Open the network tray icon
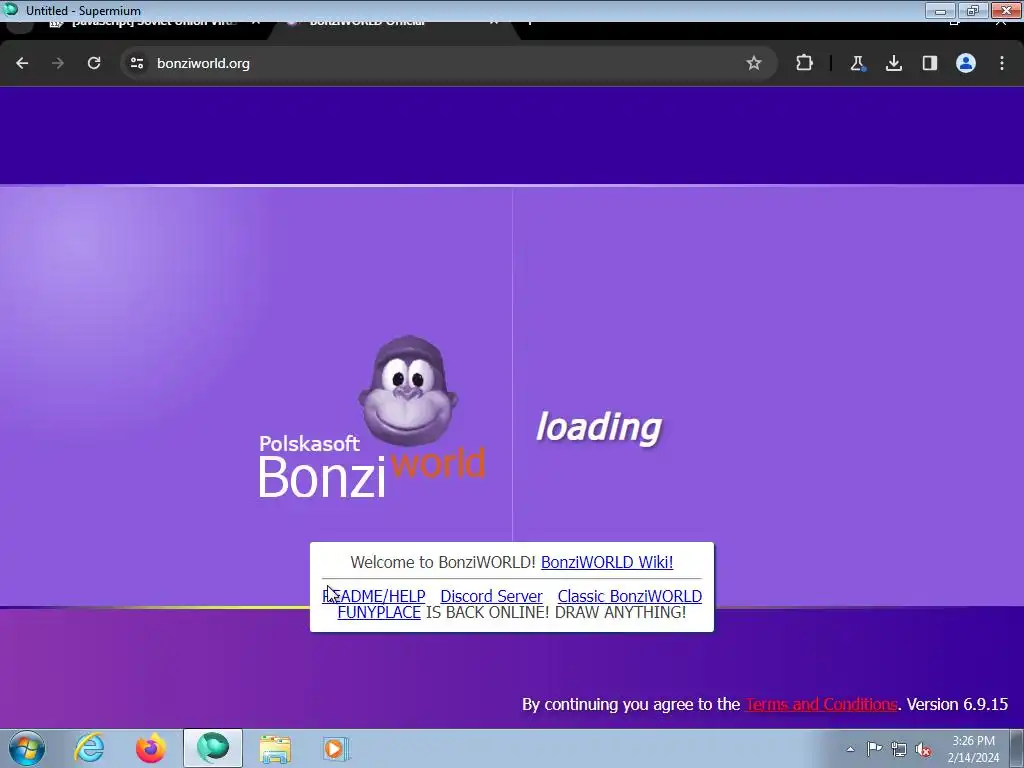1024x768 pixels. click(x=899, y=749)
